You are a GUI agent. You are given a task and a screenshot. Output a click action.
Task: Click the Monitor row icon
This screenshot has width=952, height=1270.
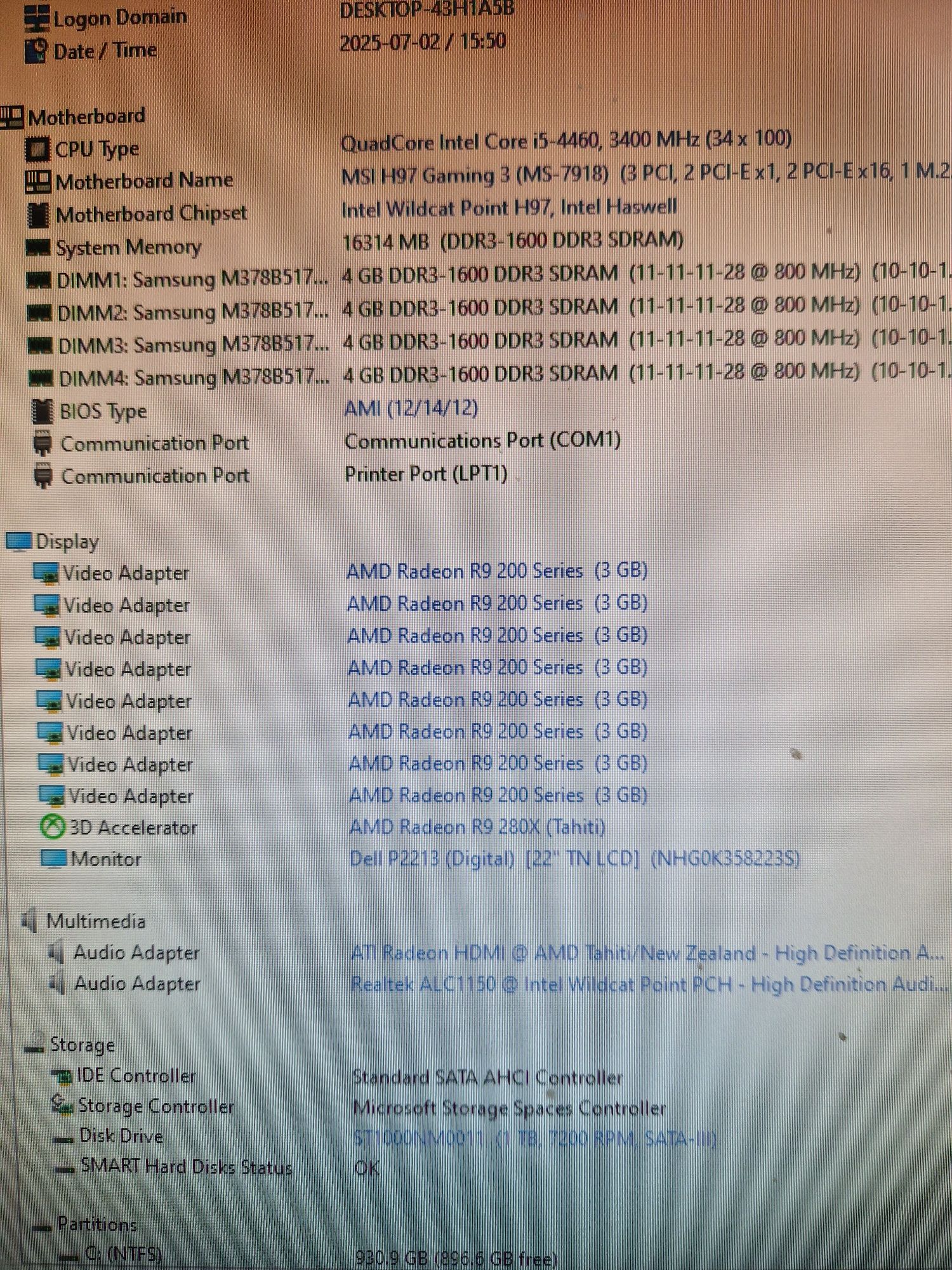(54, 859)
